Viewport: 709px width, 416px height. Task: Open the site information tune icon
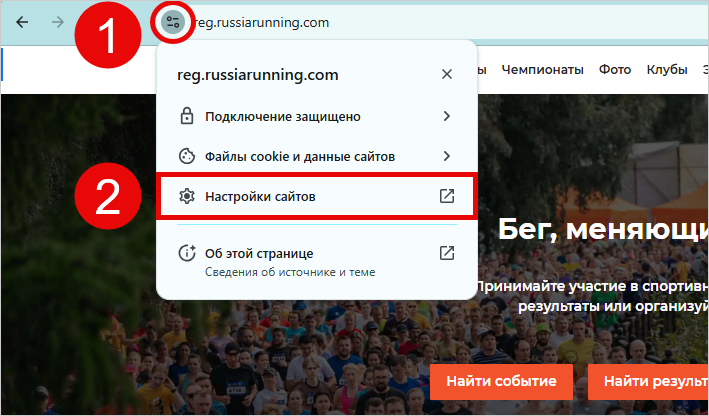[x=173, y=22]
